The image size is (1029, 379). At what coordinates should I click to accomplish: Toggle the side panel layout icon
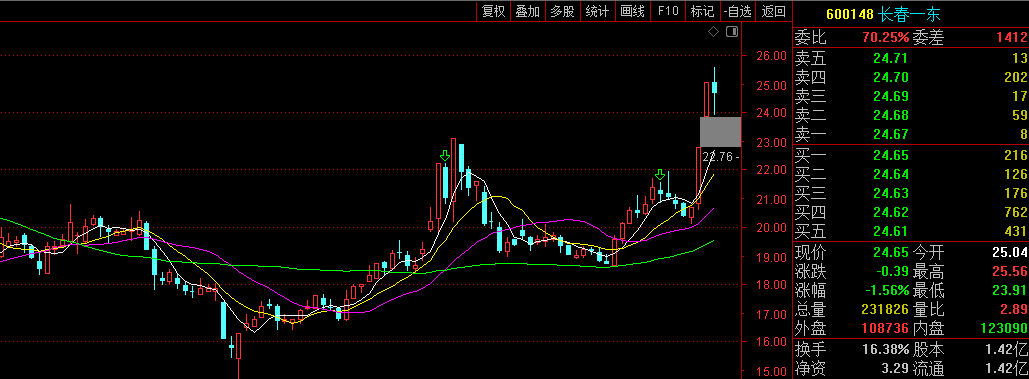(x=732, y=31)
